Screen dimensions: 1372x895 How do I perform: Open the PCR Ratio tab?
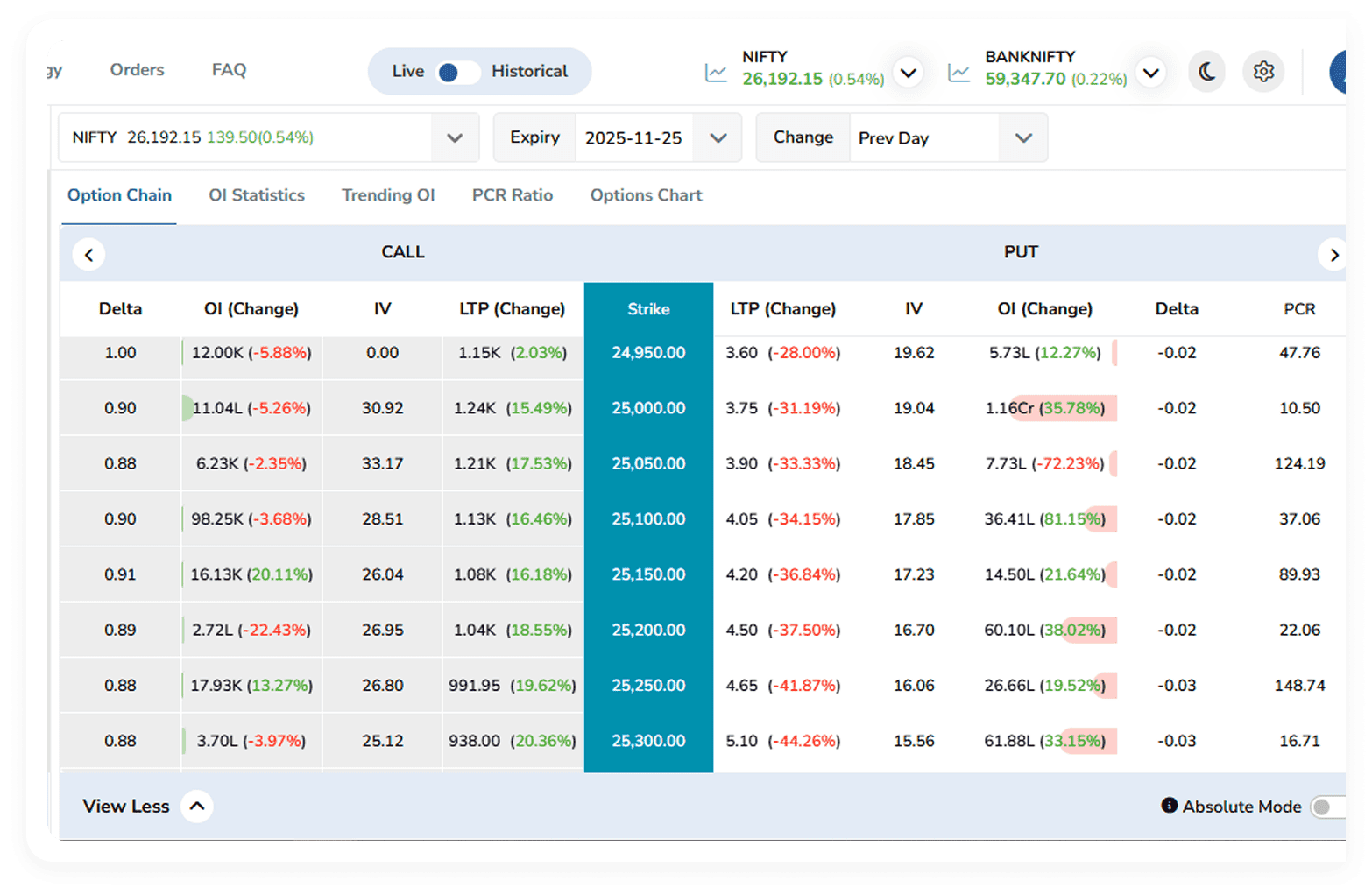pos(512,195)
